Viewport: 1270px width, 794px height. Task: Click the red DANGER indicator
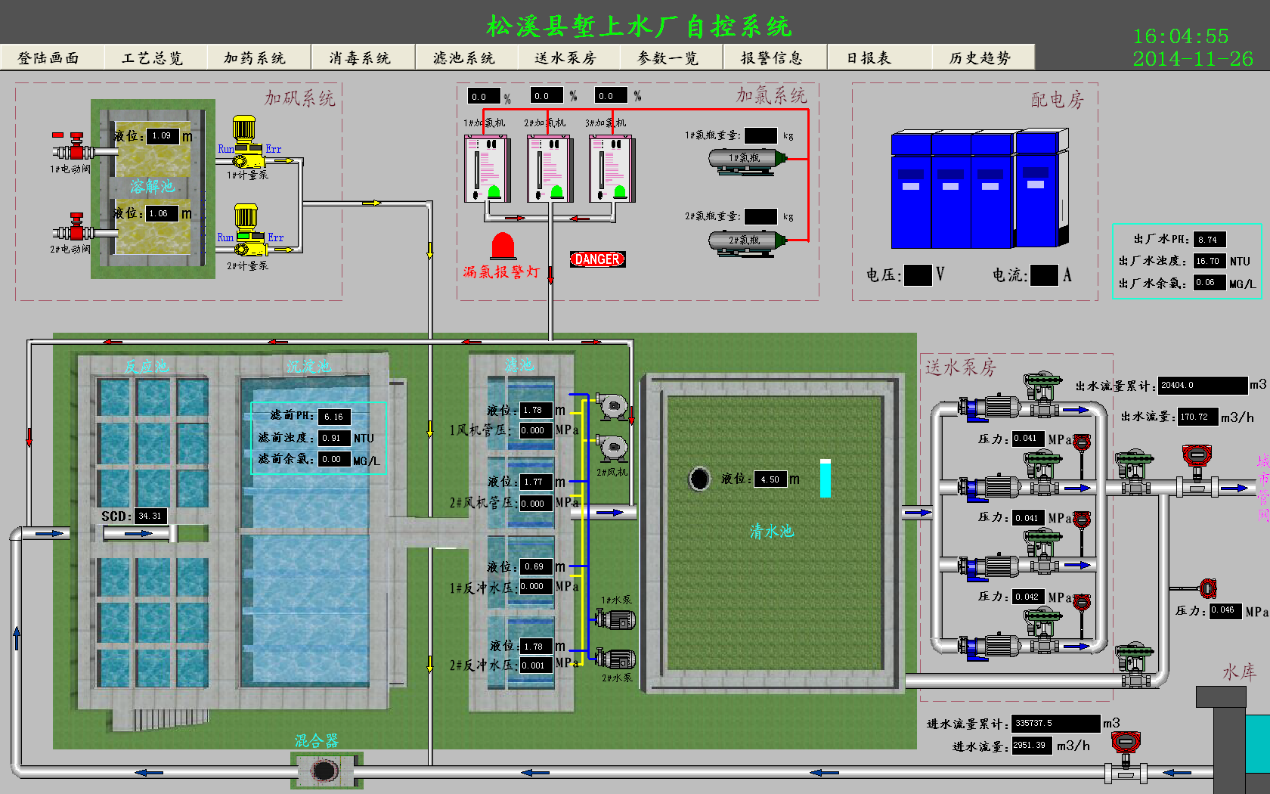597,259
